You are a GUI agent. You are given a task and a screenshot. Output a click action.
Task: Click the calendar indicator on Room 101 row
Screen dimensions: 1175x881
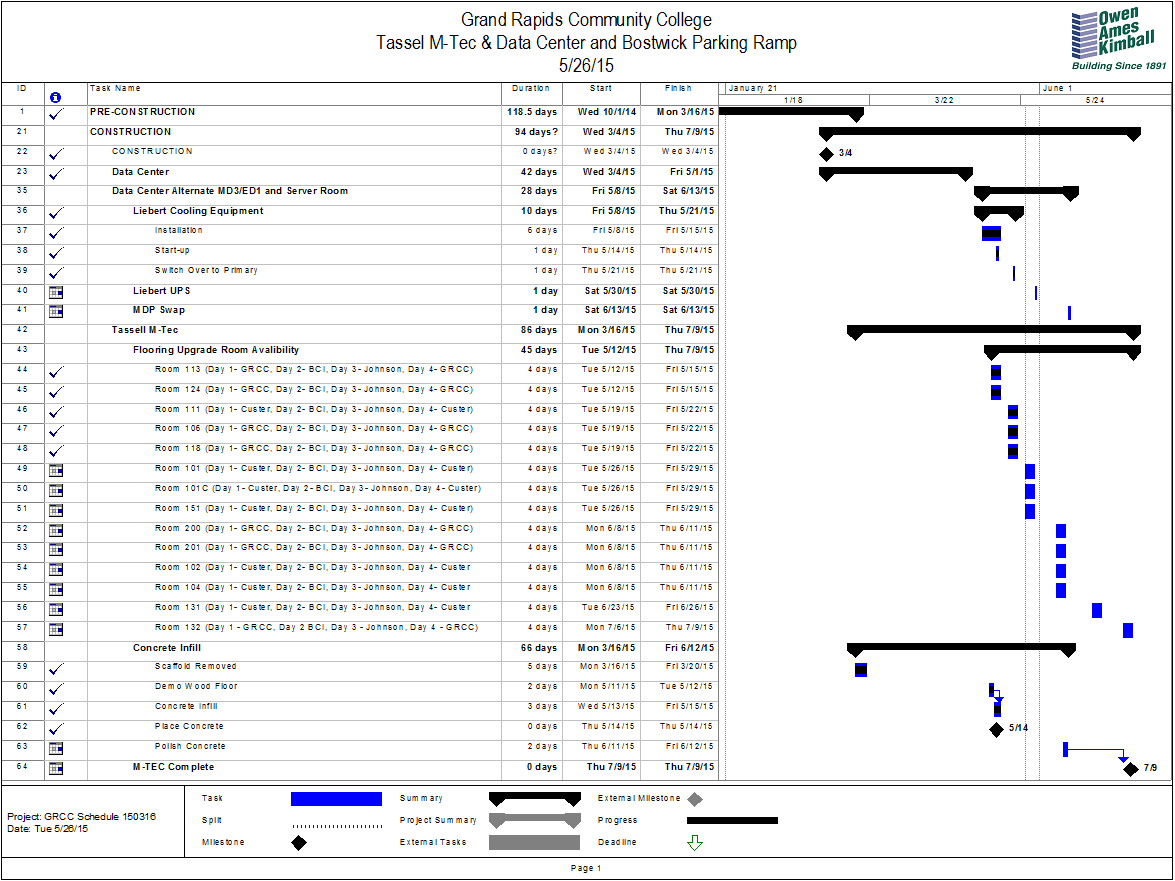tap(57, 469)
